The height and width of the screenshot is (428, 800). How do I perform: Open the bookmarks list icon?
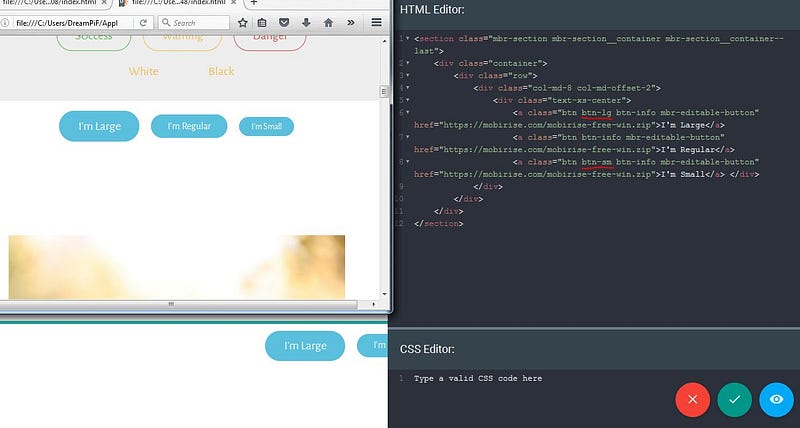coord(262,23)
